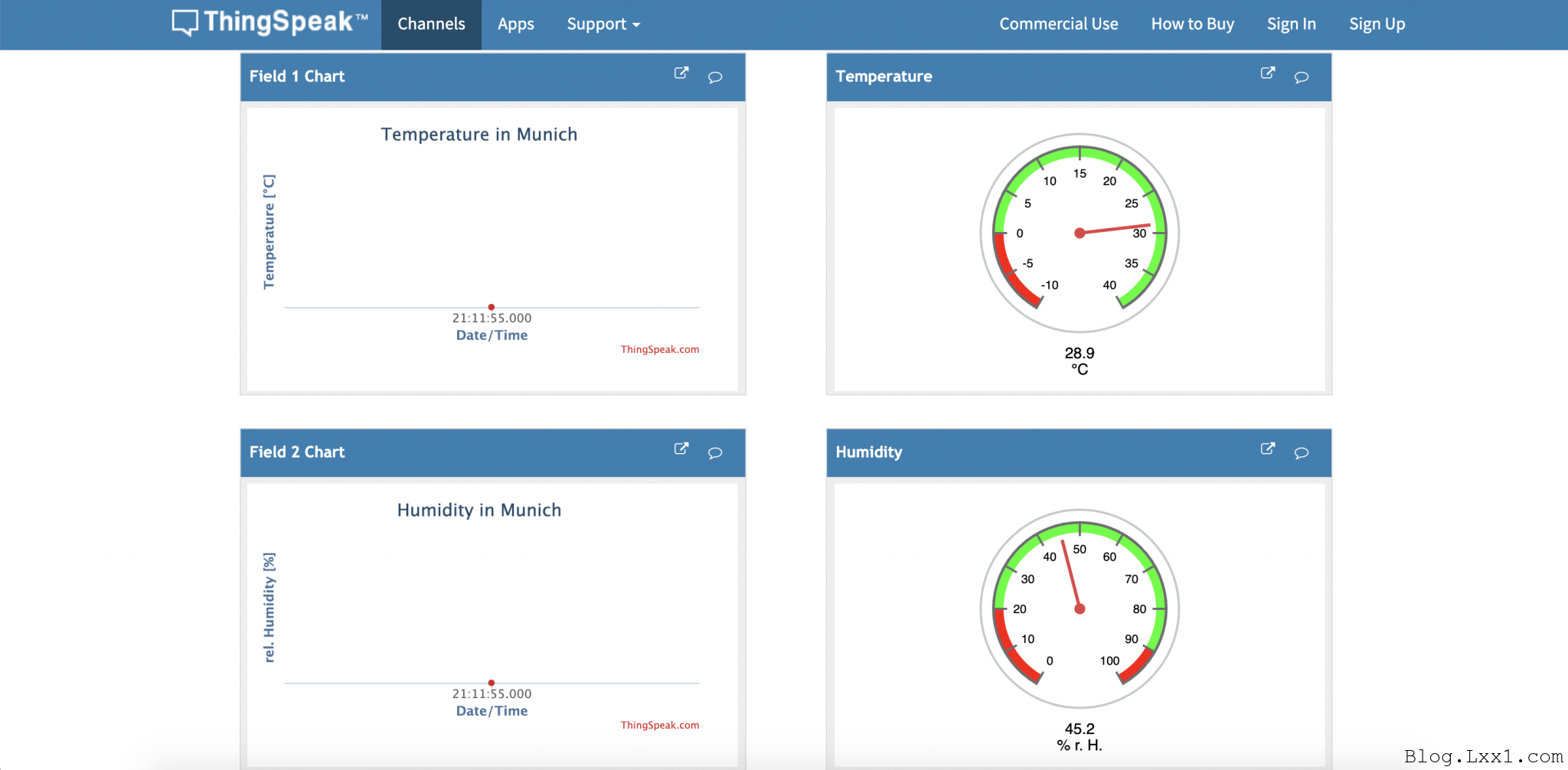
Task: Click 'Temperature [°C]' y-axis label
Action: tap(269, 232)
